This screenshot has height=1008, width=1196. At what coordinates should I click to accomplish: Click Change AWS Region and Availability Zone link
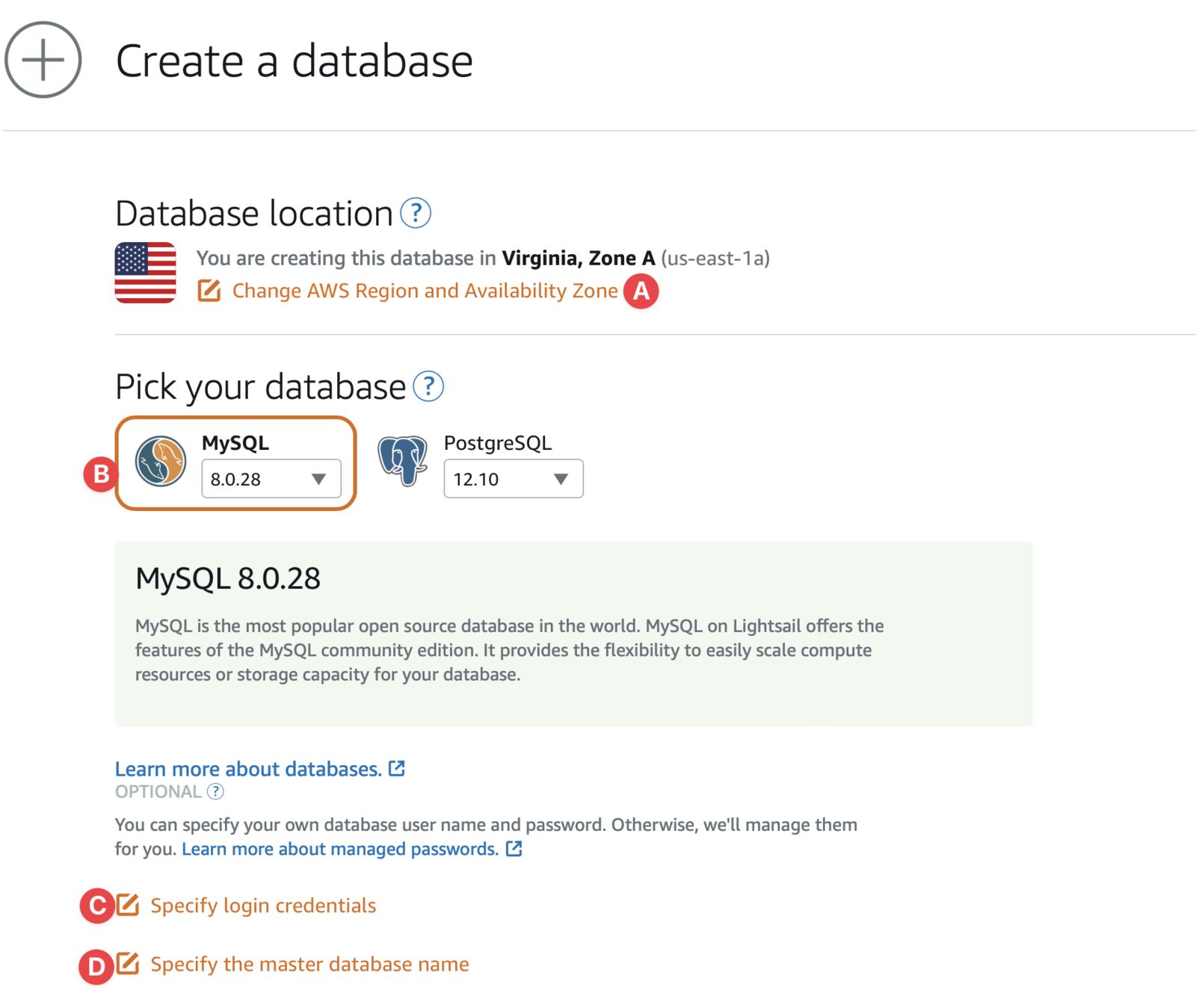click(x=425, y=291)
